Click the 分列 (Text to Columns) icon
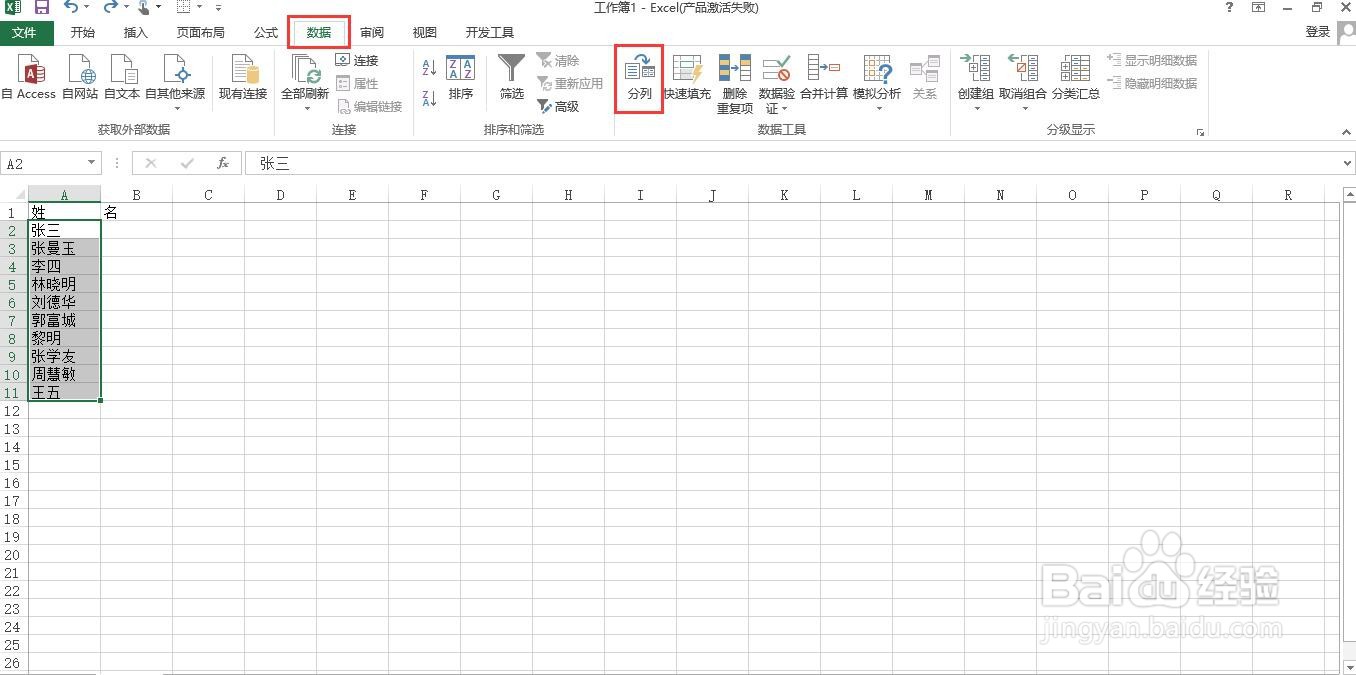This screenshot has width=1356, height=675. tap(638, 80)
